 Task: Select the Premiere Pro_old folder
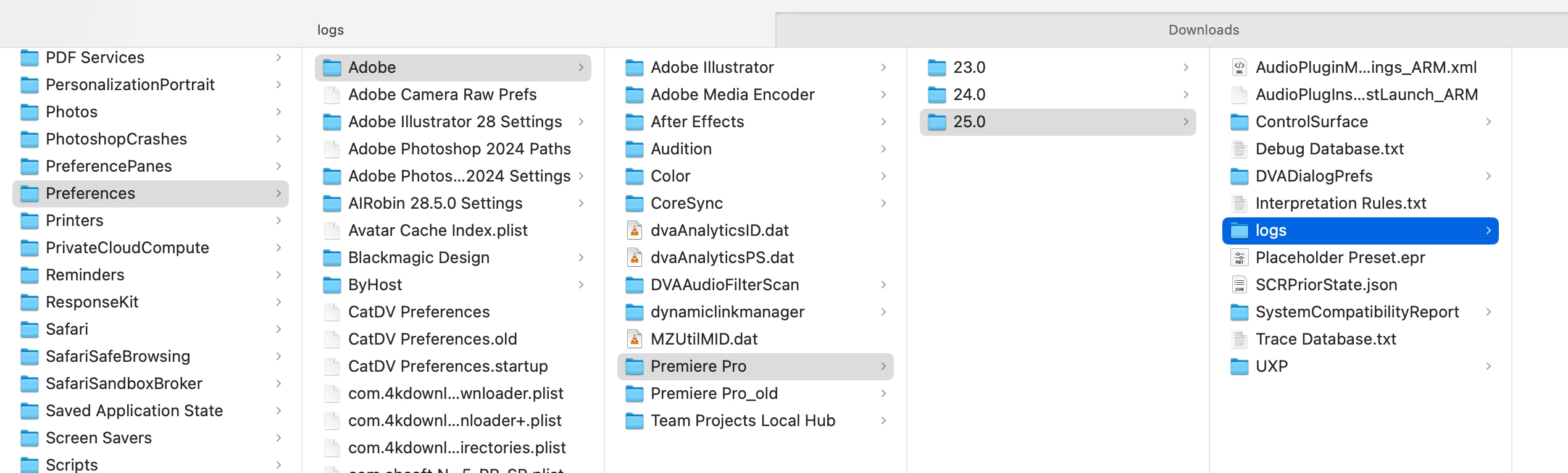tap(756, 393)
